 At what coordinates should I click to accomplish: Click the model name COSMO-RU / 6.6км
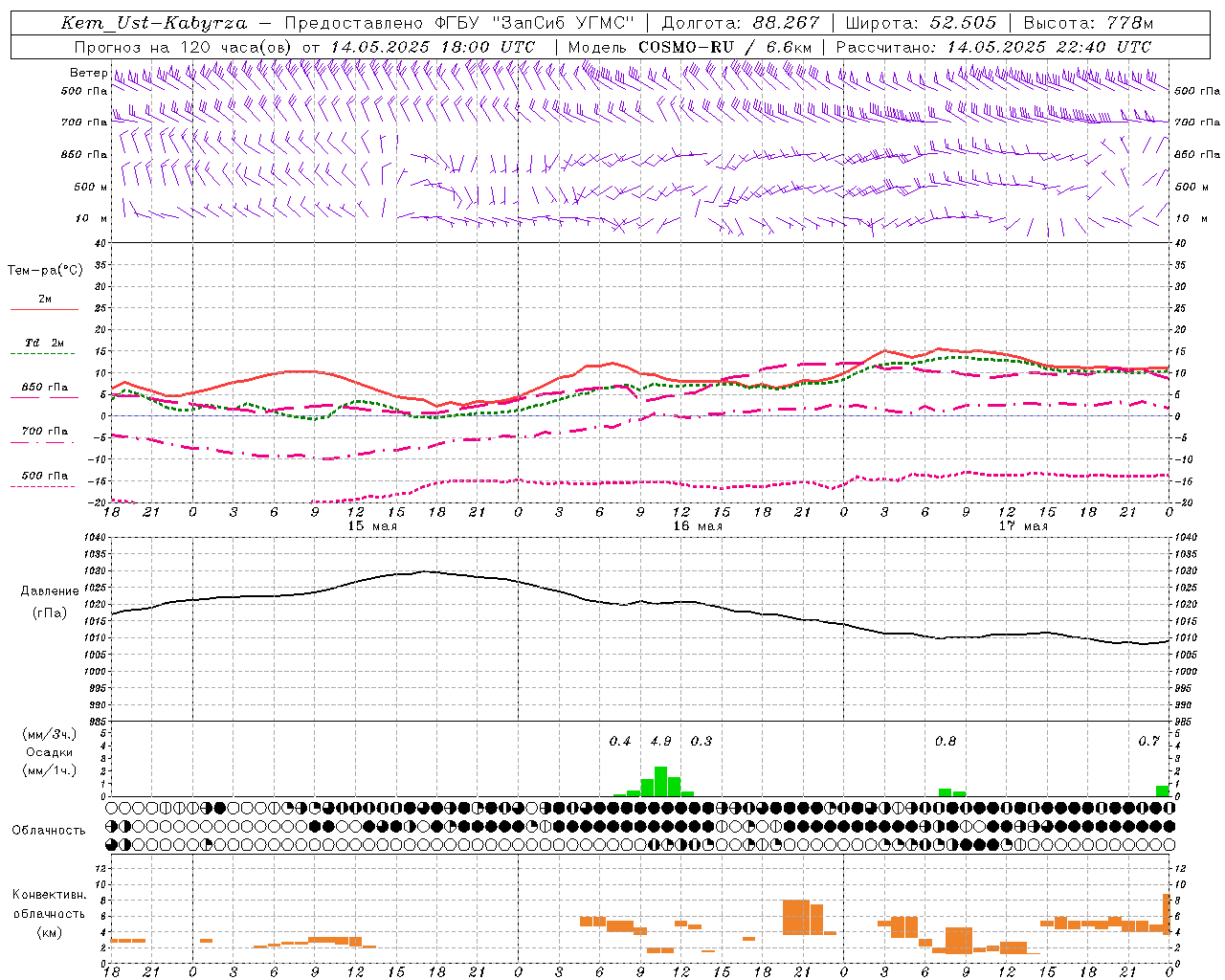725,47
